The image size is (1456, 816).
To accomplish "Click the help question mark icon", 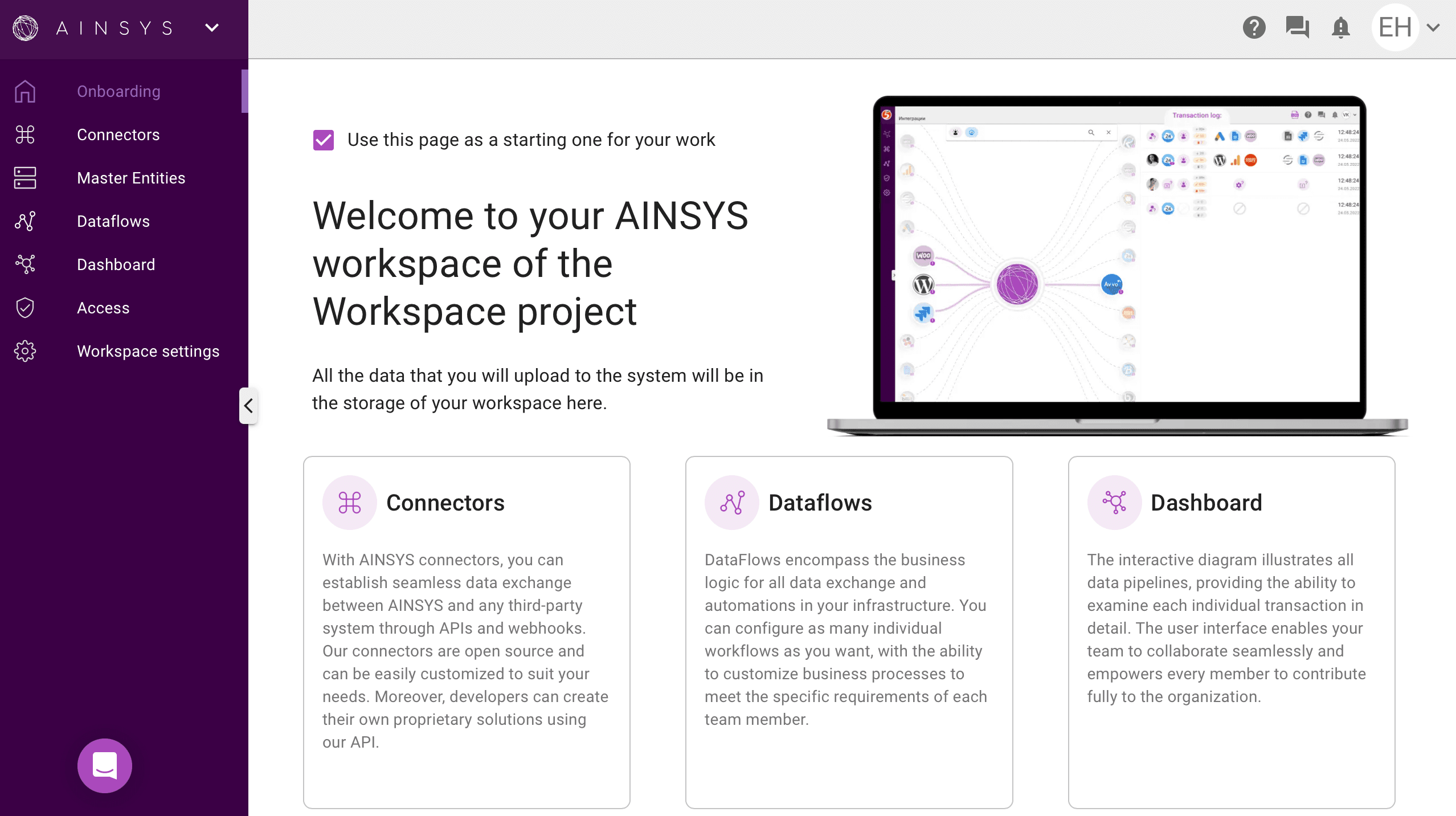I will pyautogui.click(x=1254, y=27).
